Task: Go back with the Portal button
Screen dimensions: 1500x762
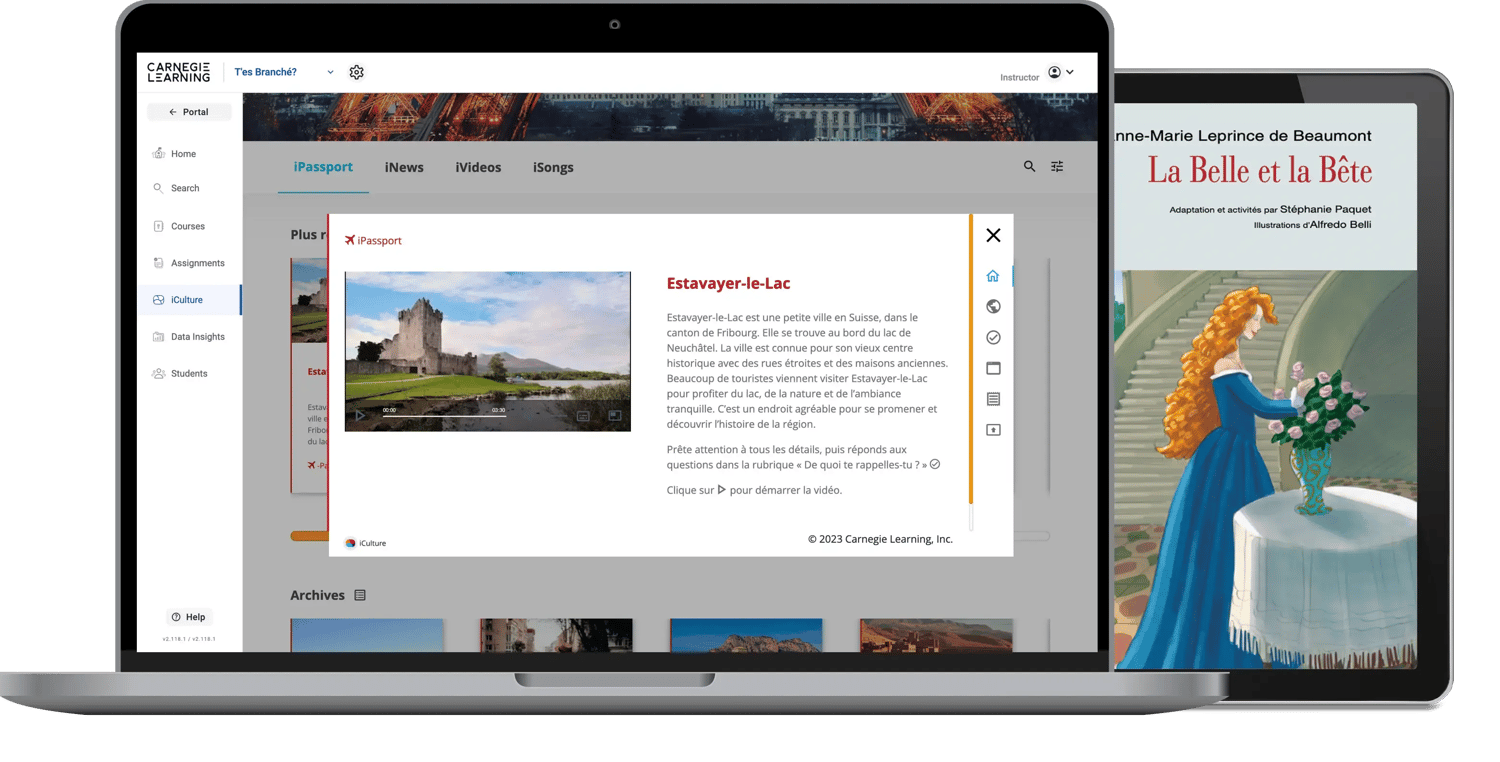Action: (x=189, y=112)
